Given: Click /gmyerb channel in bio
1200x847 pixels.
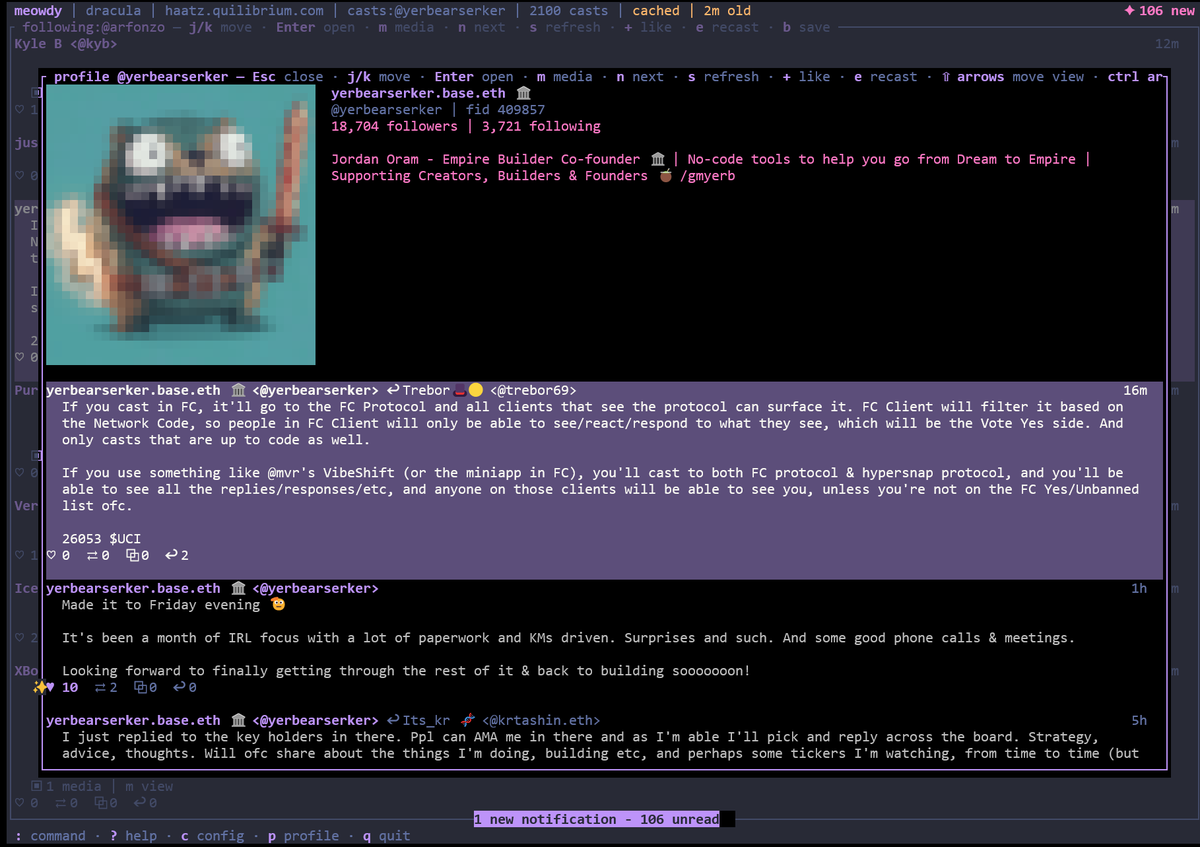Looking at the screenshot, I should click(x=707, y=176).
